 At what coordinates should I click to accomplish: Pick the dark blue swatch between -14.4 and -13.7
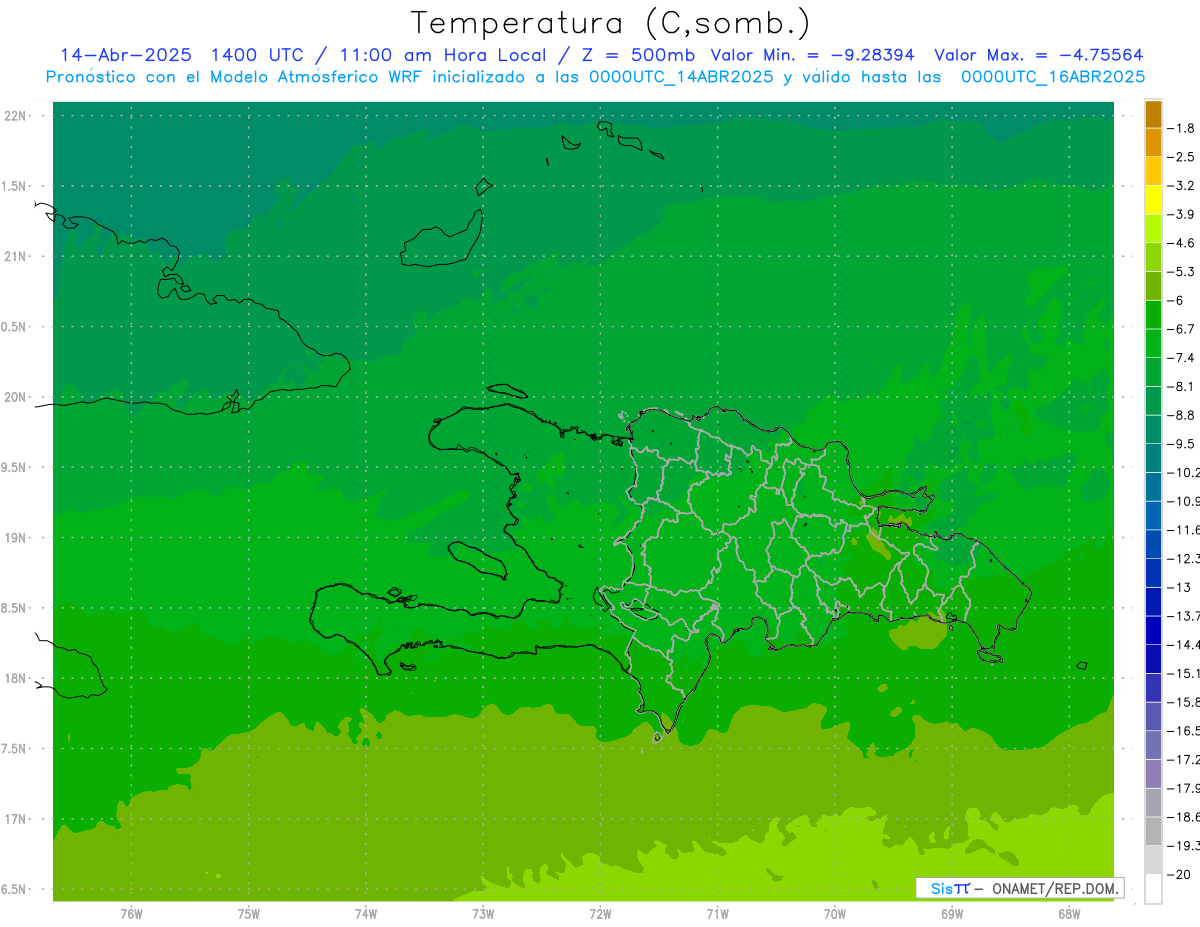pos(1153,630)
